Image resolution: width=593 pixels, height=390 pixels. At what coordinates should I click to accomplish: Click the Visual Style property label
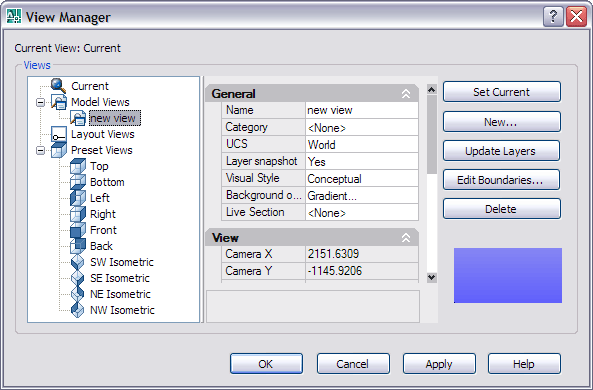pos(252,178)
